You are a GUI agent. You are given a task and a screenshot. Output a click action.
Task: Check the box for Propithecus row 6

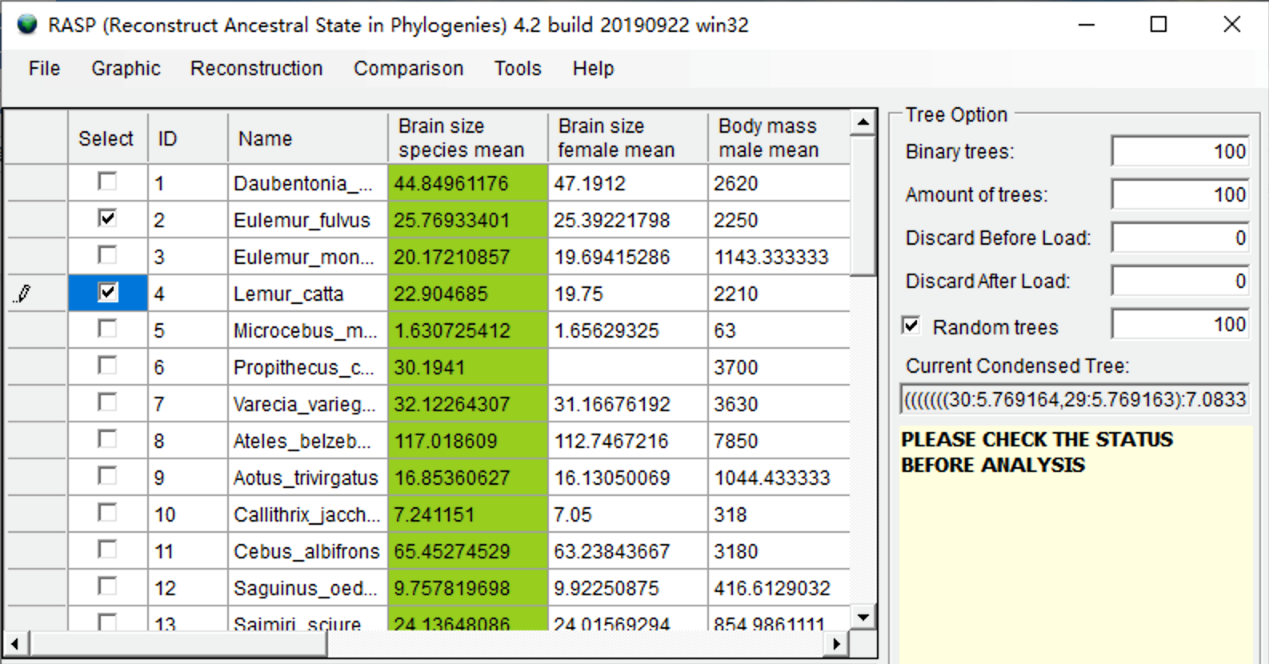click(x=107, y=365)
